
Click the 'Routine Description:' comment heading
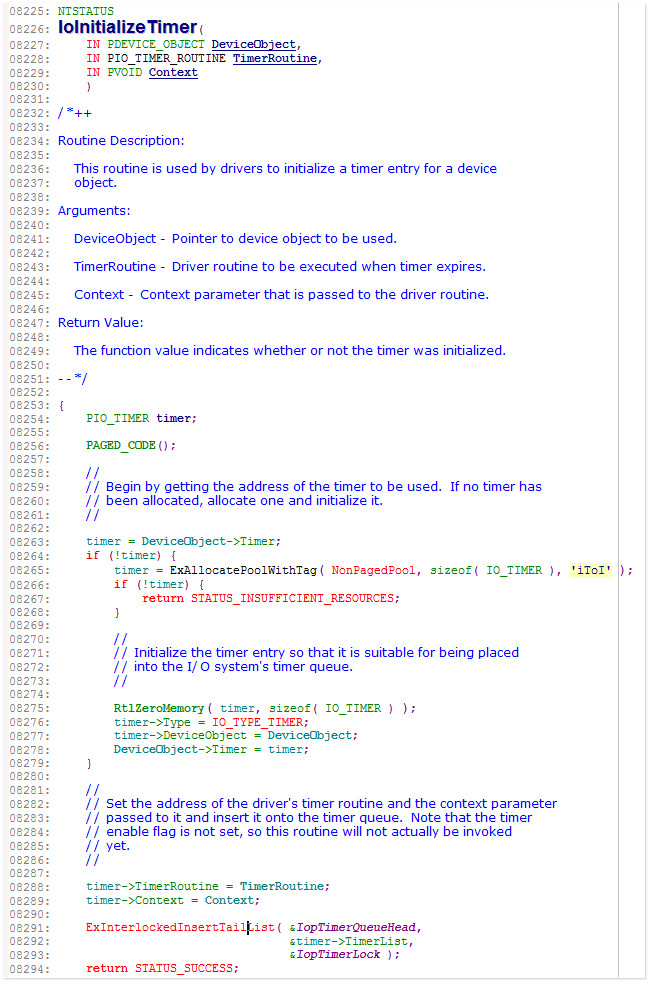pyautogui.click(x=121, y=141)
